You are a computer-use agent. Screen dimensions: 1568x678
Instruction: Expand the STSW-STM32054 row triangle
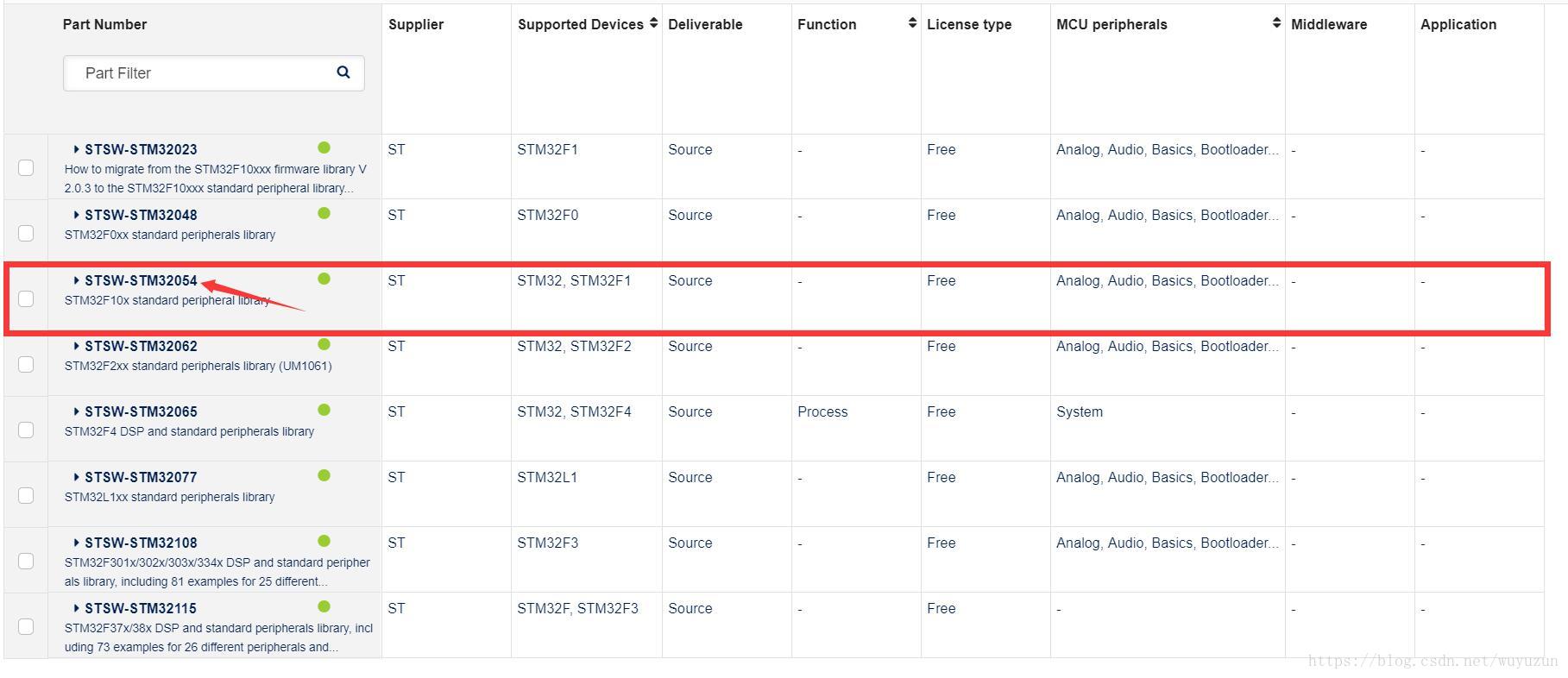[76, 280]
